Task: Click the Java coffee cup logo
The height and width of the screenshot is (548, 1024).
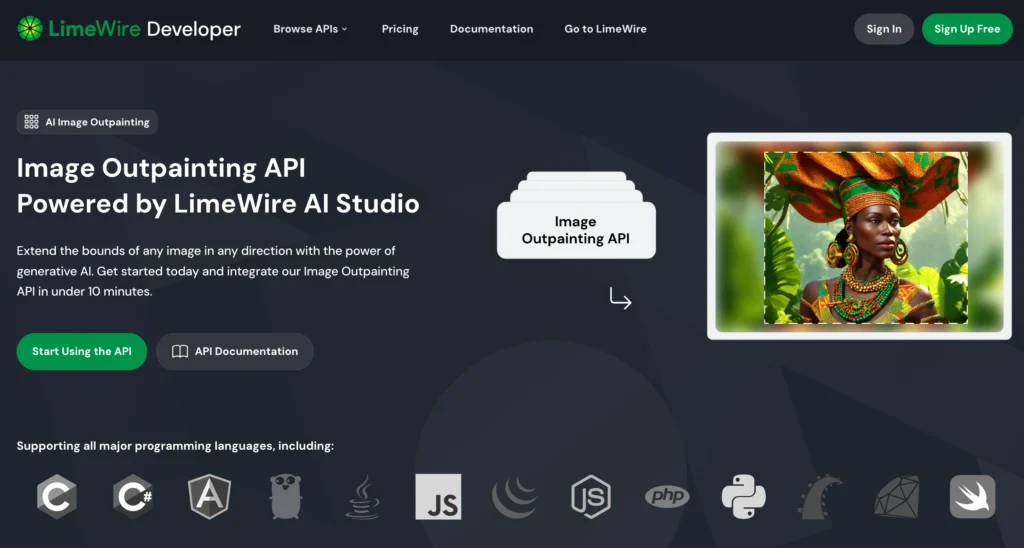Action: tap(362, 496)
